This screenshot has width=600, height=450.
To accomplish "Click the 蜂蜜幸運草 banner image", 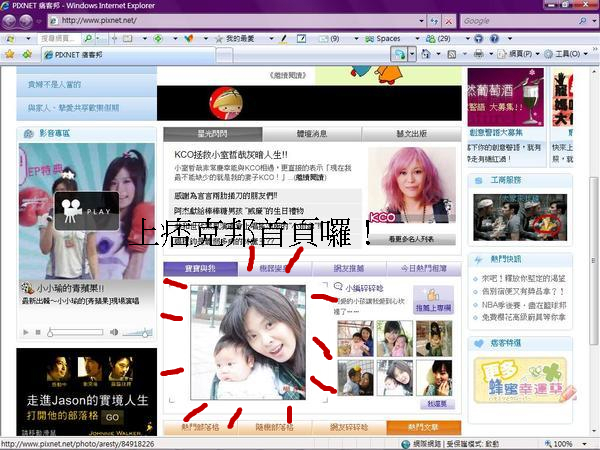I will (x=520, y=380).
